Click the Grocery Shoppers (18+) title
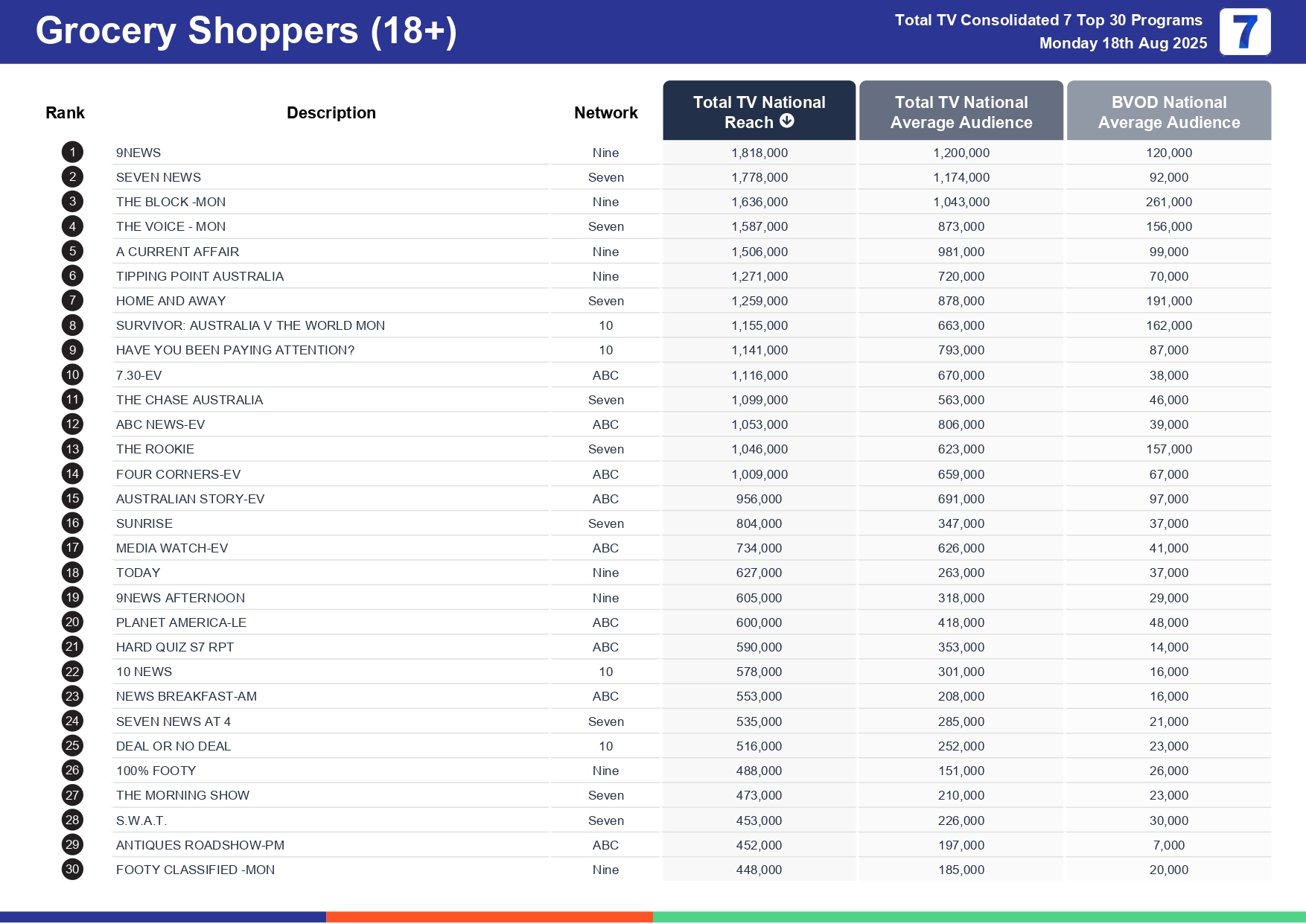Screen dimensions: 1306x924 click(x=246, y=31)
